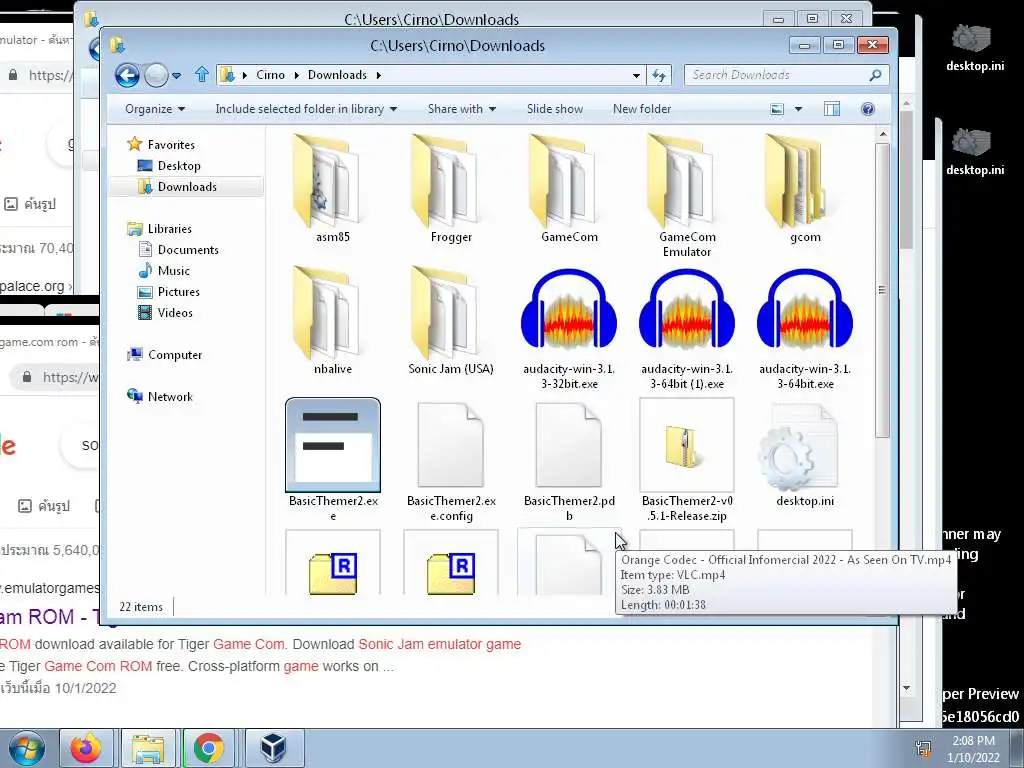
Task: Click New folder button
Action: click(x=641, y=109)
